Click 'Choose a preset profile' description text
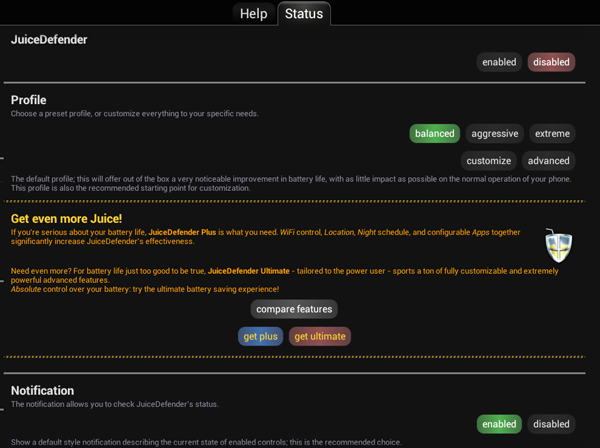 coord(135,114)
